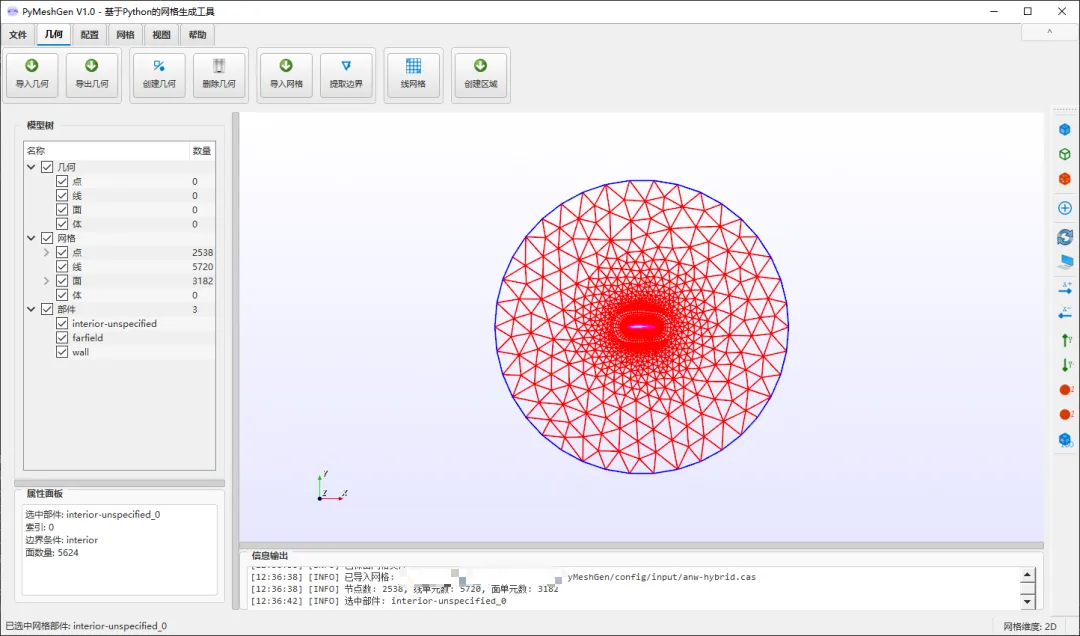Toggle checkbox of 线 row showing 5720
The image size is (1080, 636).
(62, 267)
